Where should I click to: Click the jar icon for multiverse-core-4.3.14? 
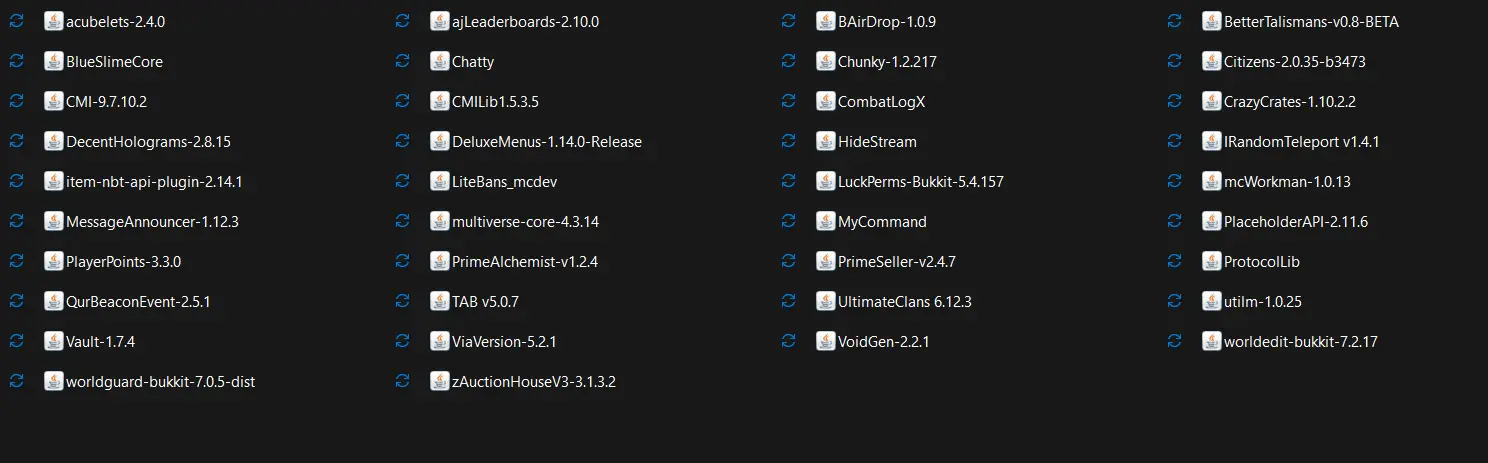click(439, 221)
